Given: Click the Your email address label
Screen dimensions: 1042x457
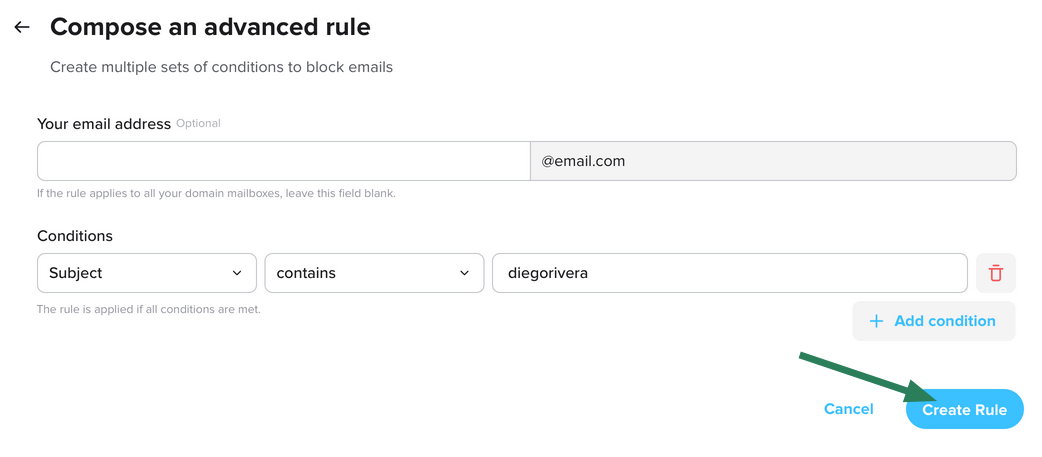Looking at the screenshot, I should coord(104,124).
